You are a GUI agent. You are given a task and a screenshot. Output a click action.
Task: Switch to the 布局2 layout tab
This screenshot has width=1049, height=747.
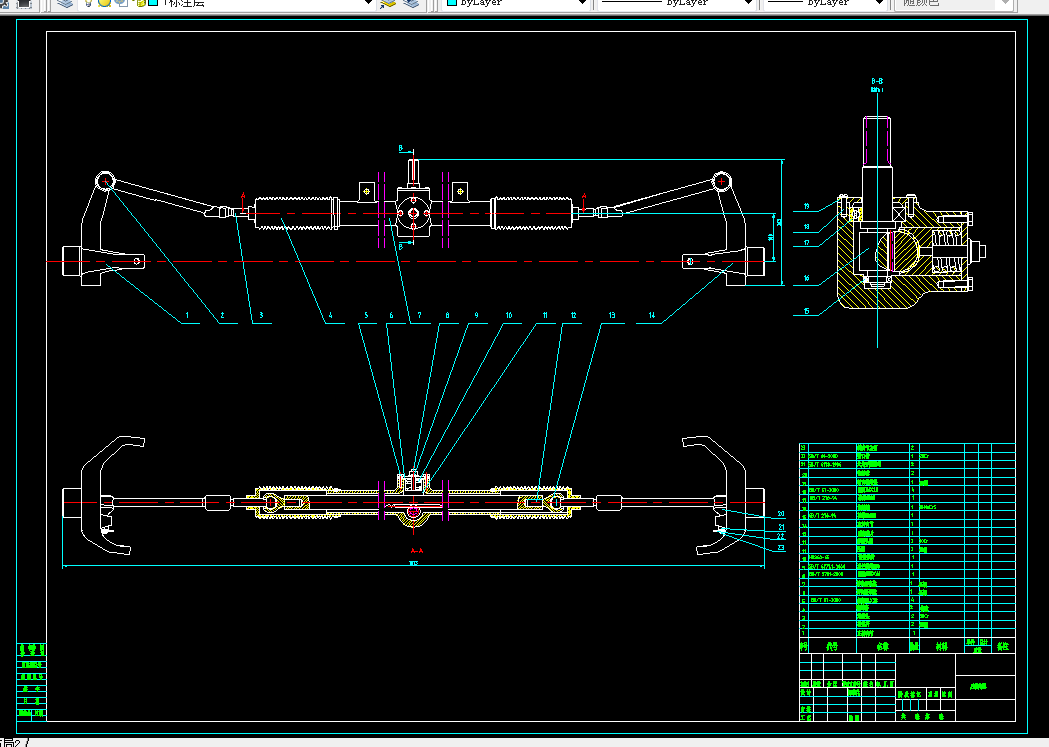(12, 742)
